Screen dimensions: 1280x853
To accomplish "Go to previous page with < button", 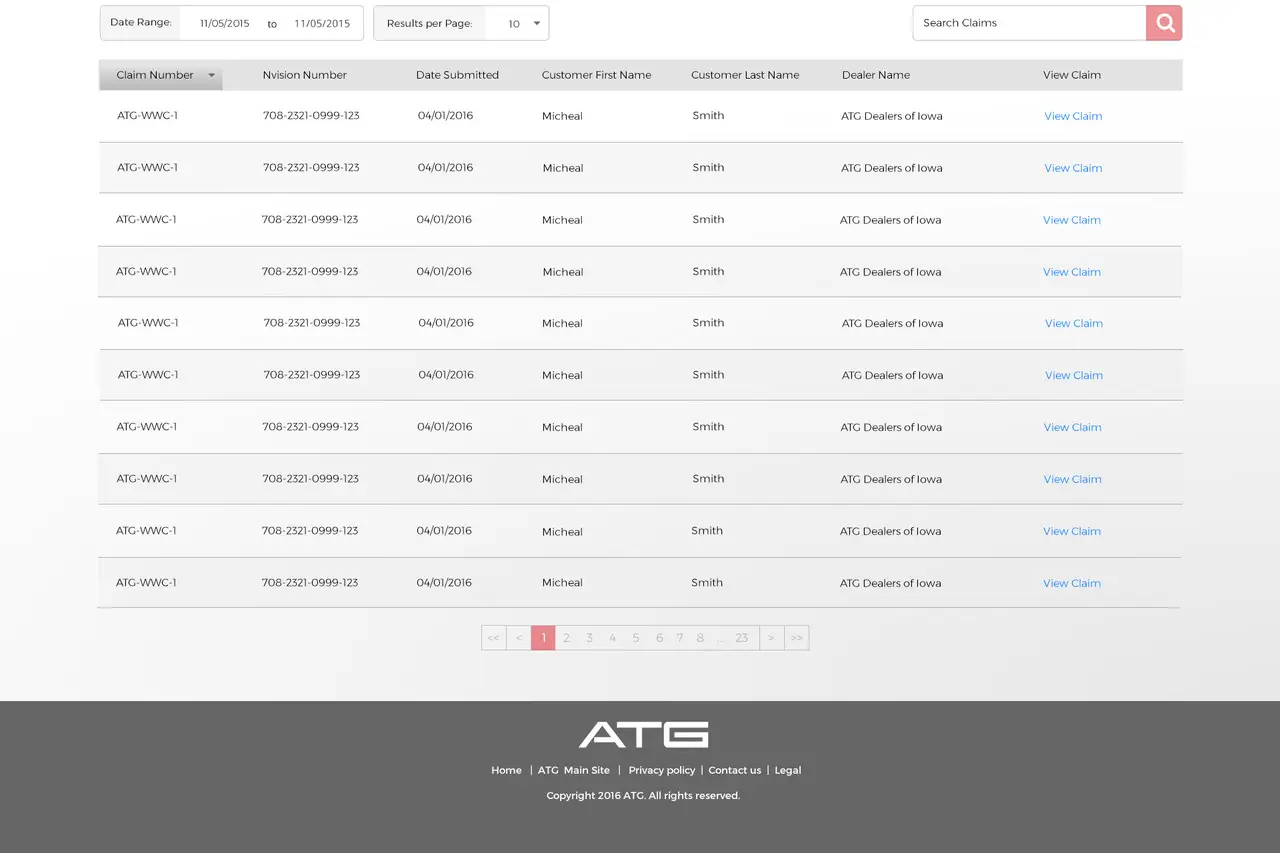I will tap(519, 638).
